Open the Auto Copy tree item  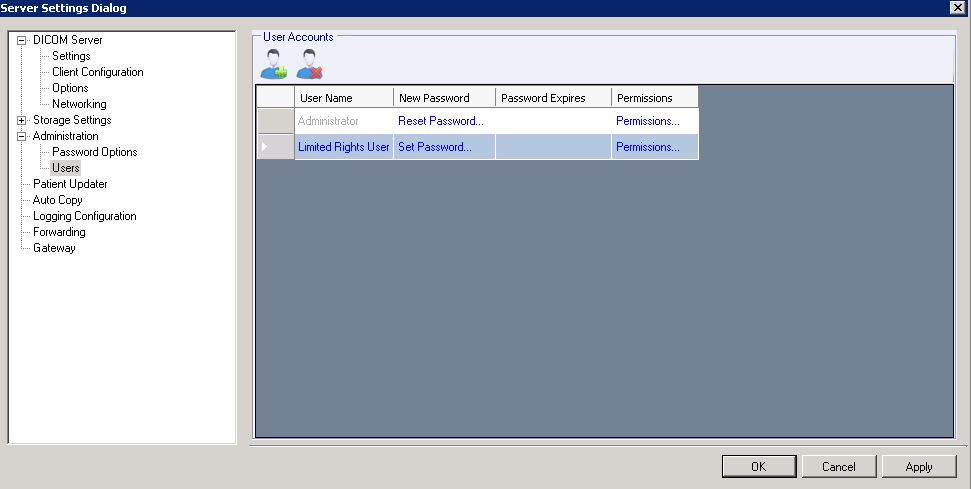(58, 200)
